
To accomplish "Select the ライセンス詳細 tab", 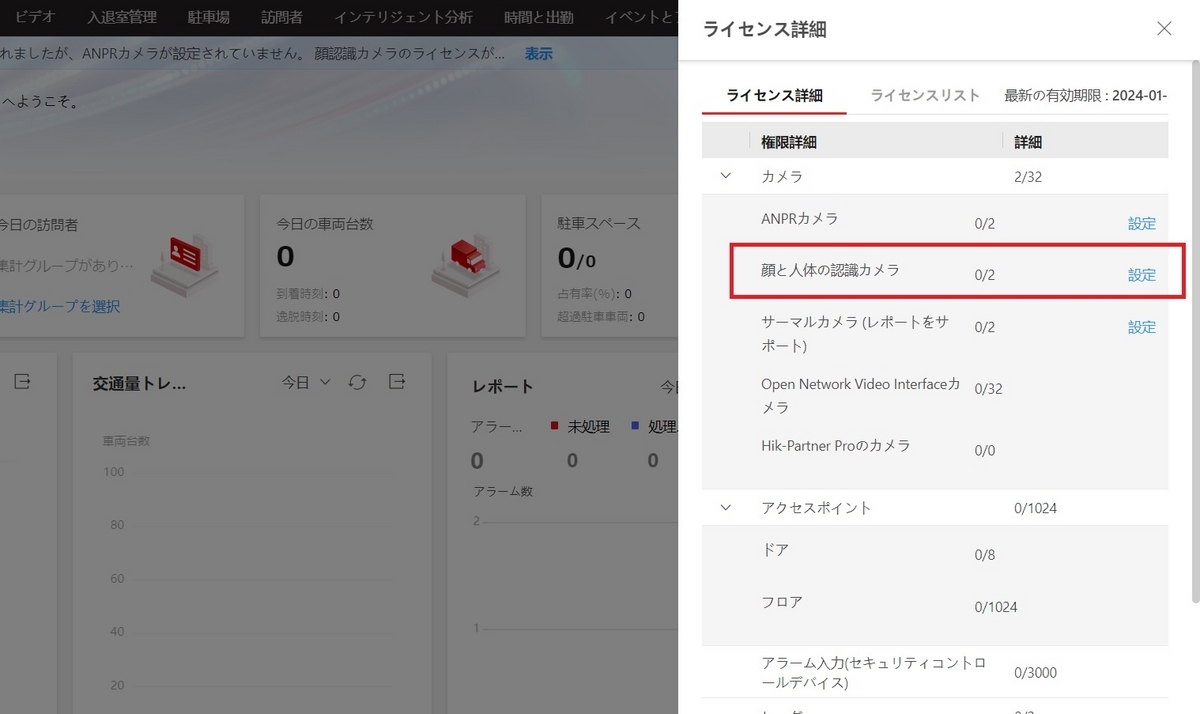I will click(775, 95).
